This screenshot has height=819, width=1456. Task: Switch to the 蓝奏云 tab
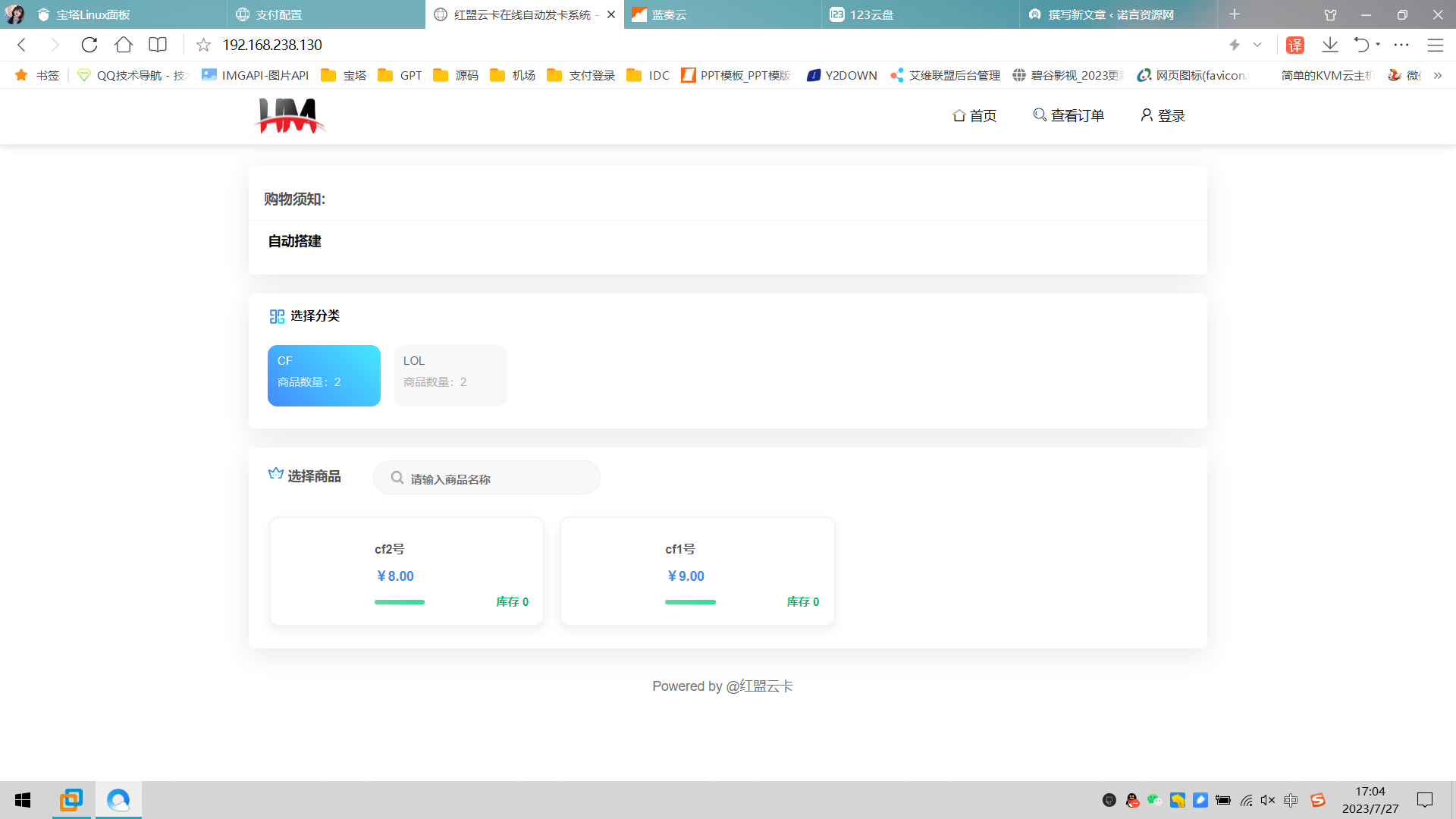click(x=722, y=14)
